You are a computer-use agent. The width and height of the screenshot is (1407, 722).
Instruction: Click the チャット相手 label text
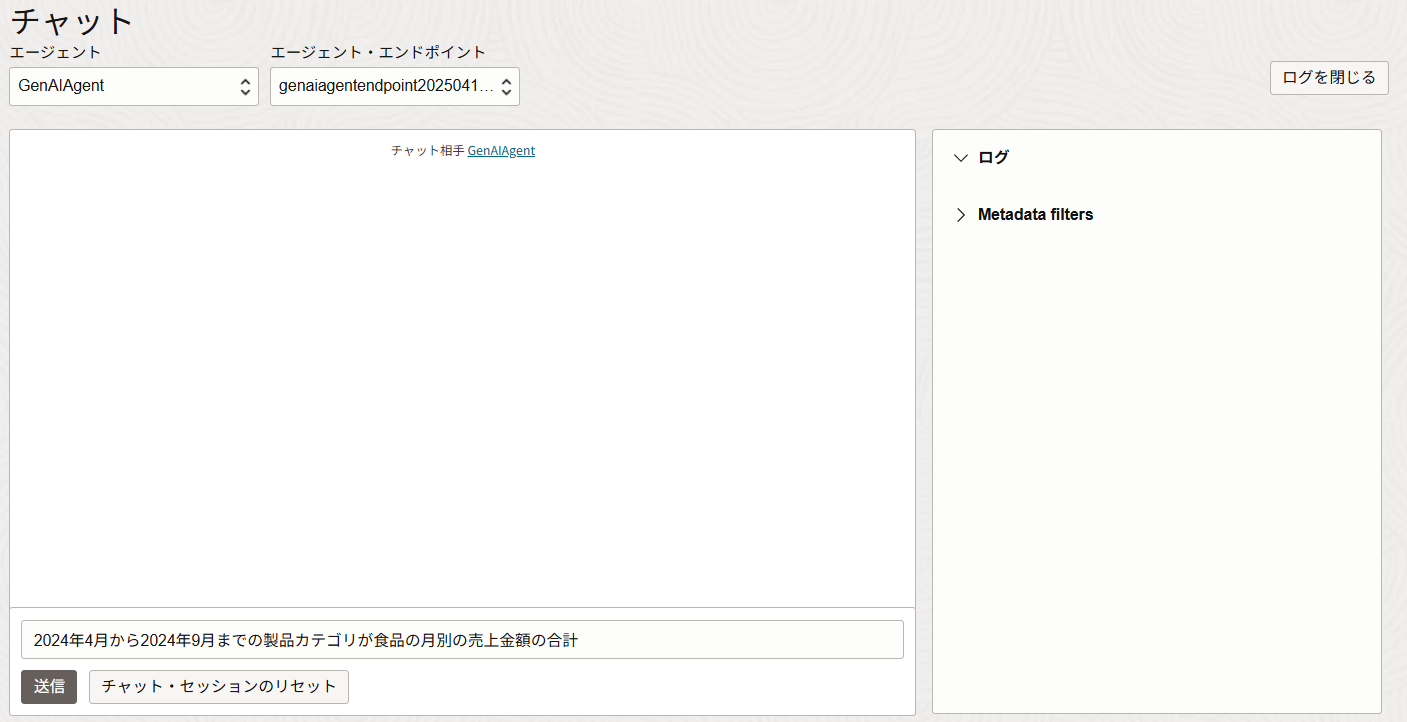(428, 151)
